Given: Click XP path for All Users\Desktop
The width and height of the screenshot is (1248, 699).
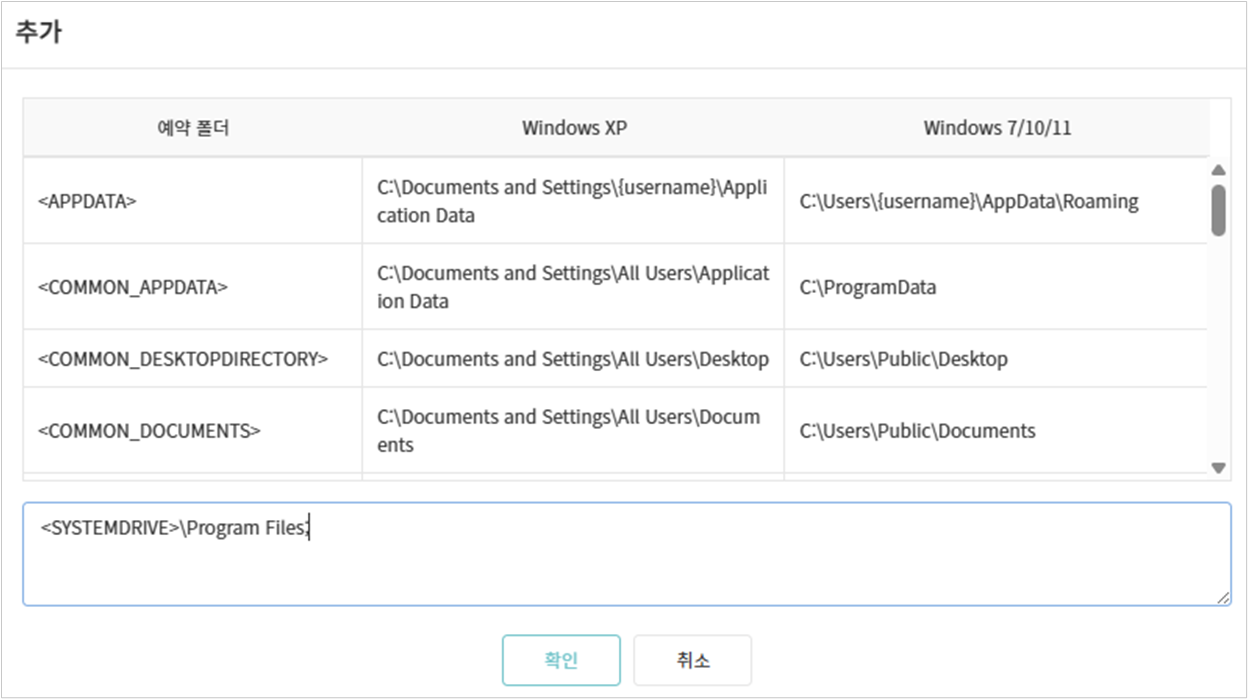Looking at the screenshot, I should coord(572,359).
